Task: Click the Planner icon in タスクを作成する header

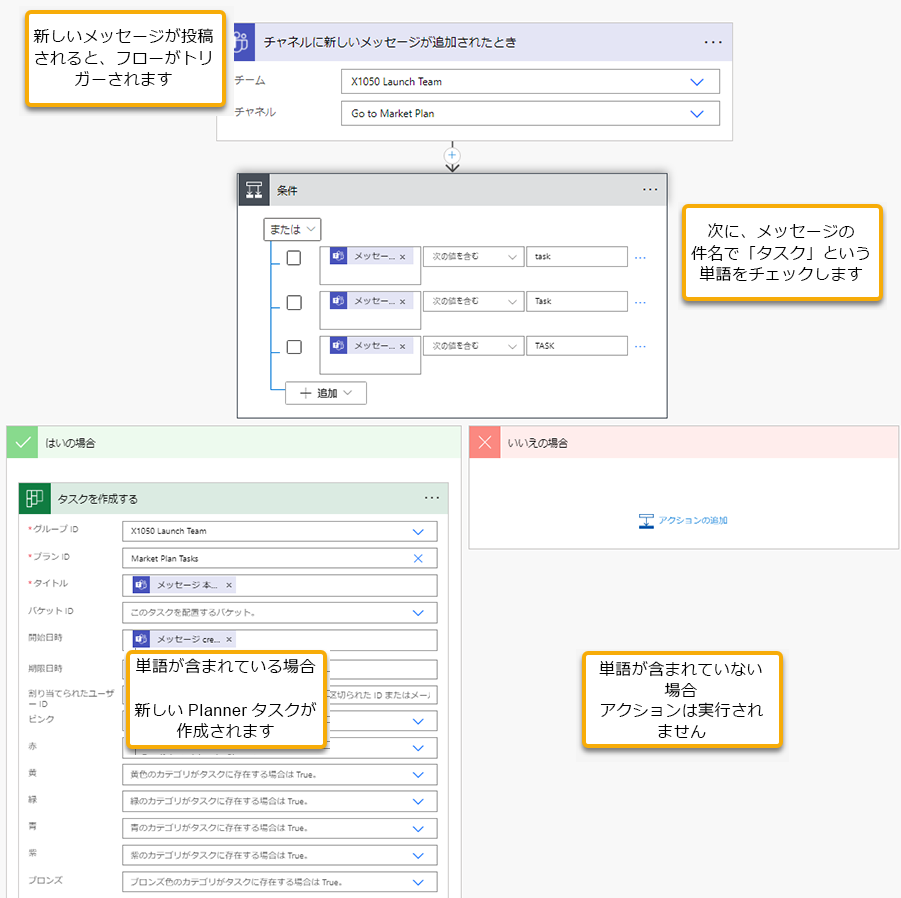Action: [x=34, y=498]
